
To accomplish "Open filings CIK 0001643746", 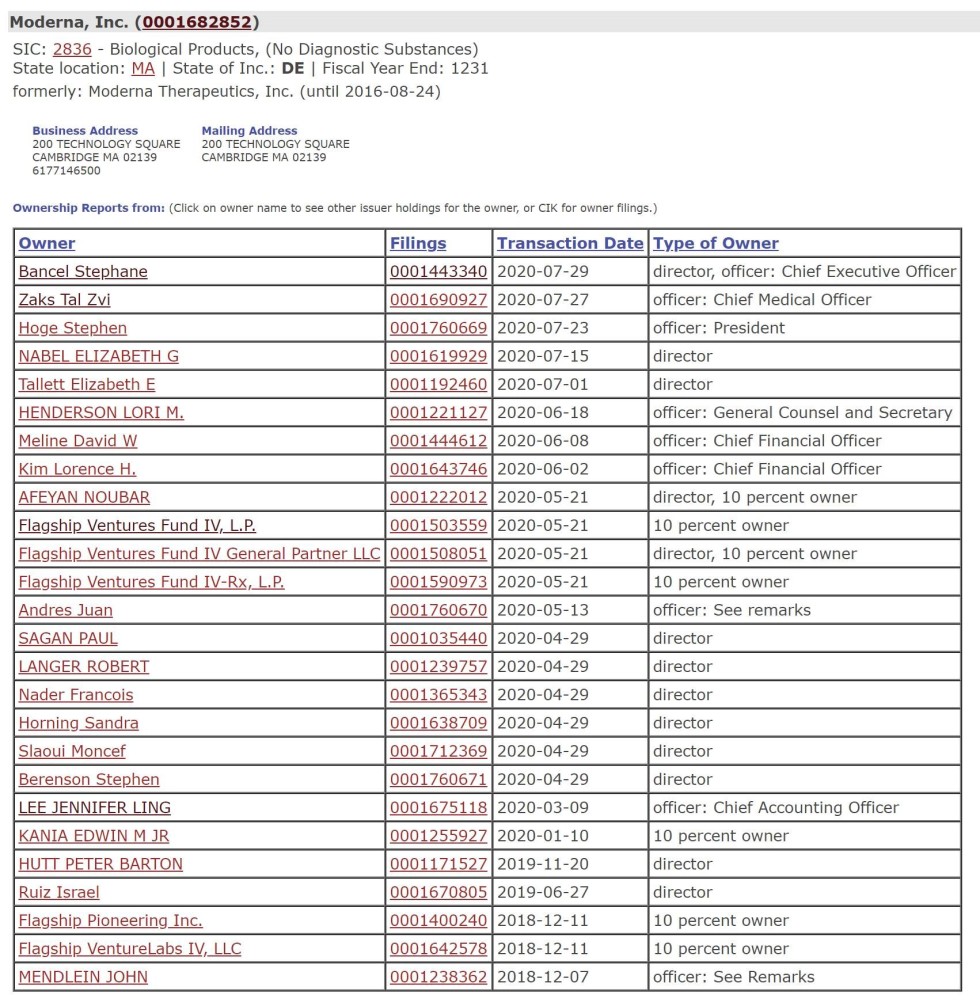I will pyautogui.click(x=438, y=469).
